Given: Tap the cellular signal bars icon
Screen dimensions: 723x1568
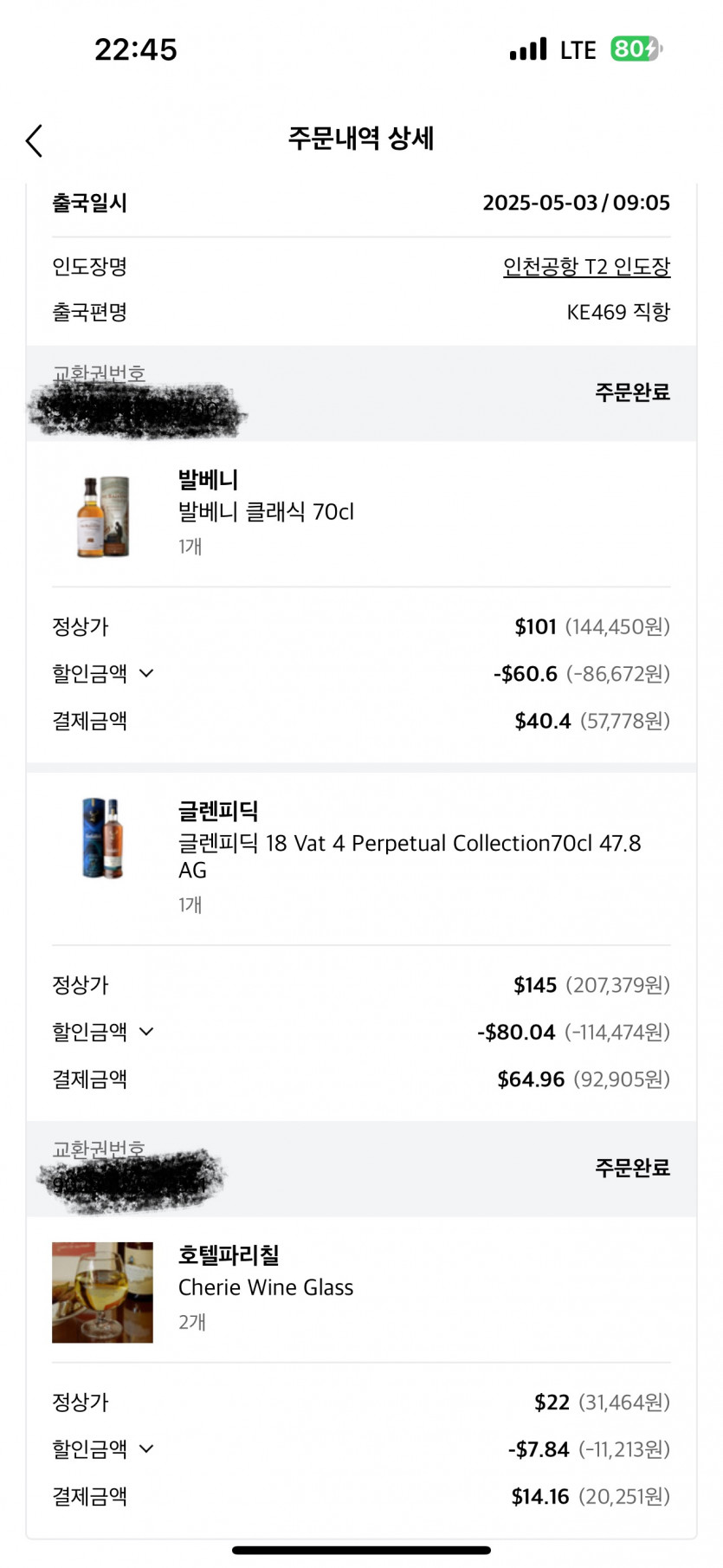Looking at the screenshot, I should tap(528, 49).
